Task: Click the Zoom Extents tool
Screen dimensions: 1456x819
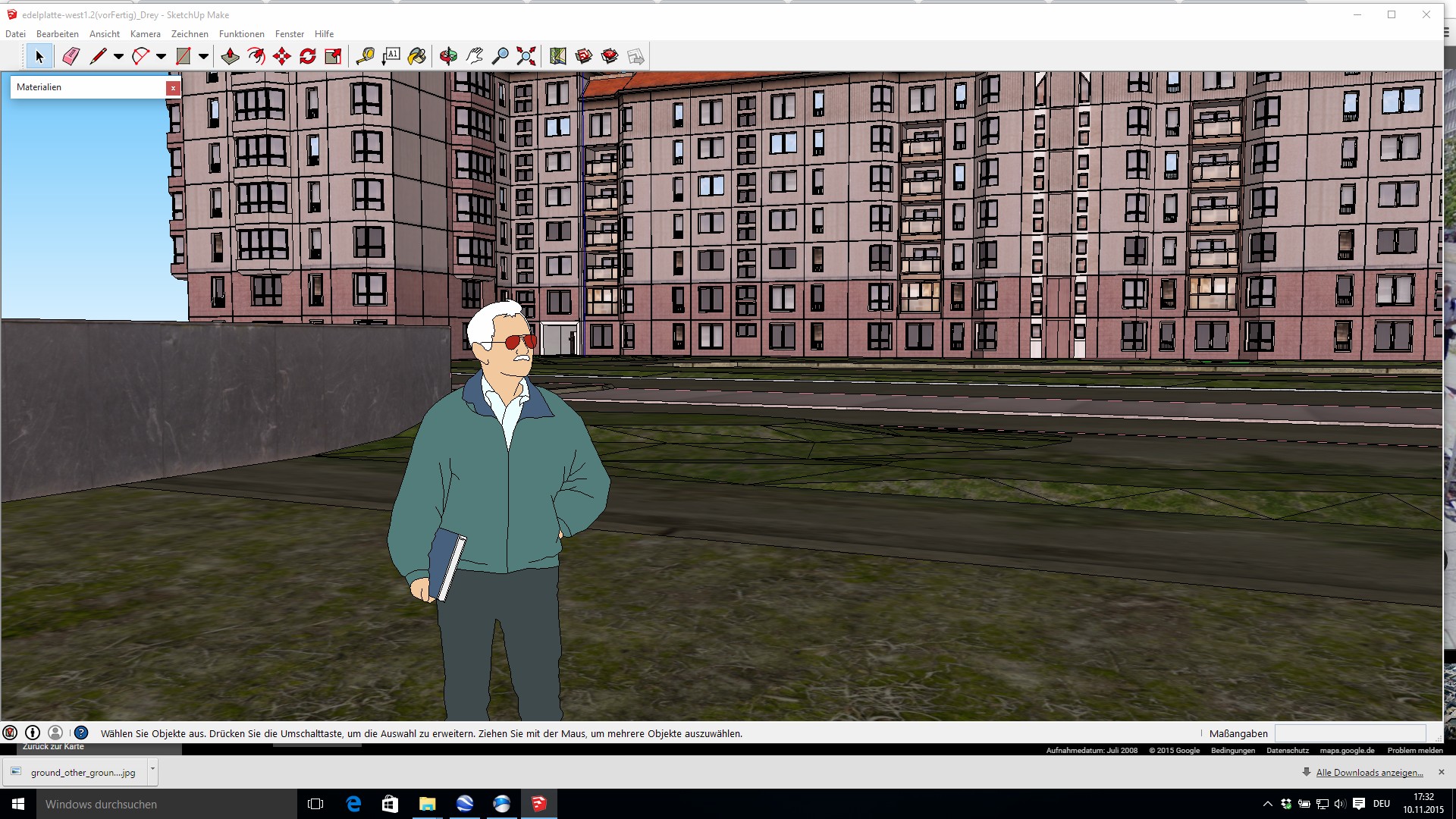Action: click(526, 56)
